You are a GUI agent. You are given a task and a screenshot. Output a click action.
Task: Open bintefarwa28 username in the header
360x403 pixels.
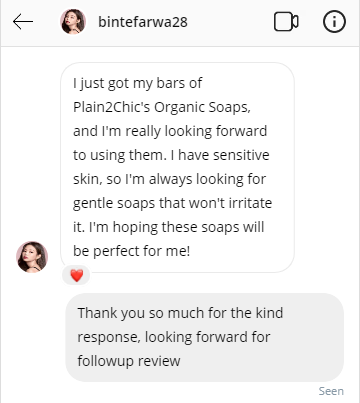click(x=143, y=22)
